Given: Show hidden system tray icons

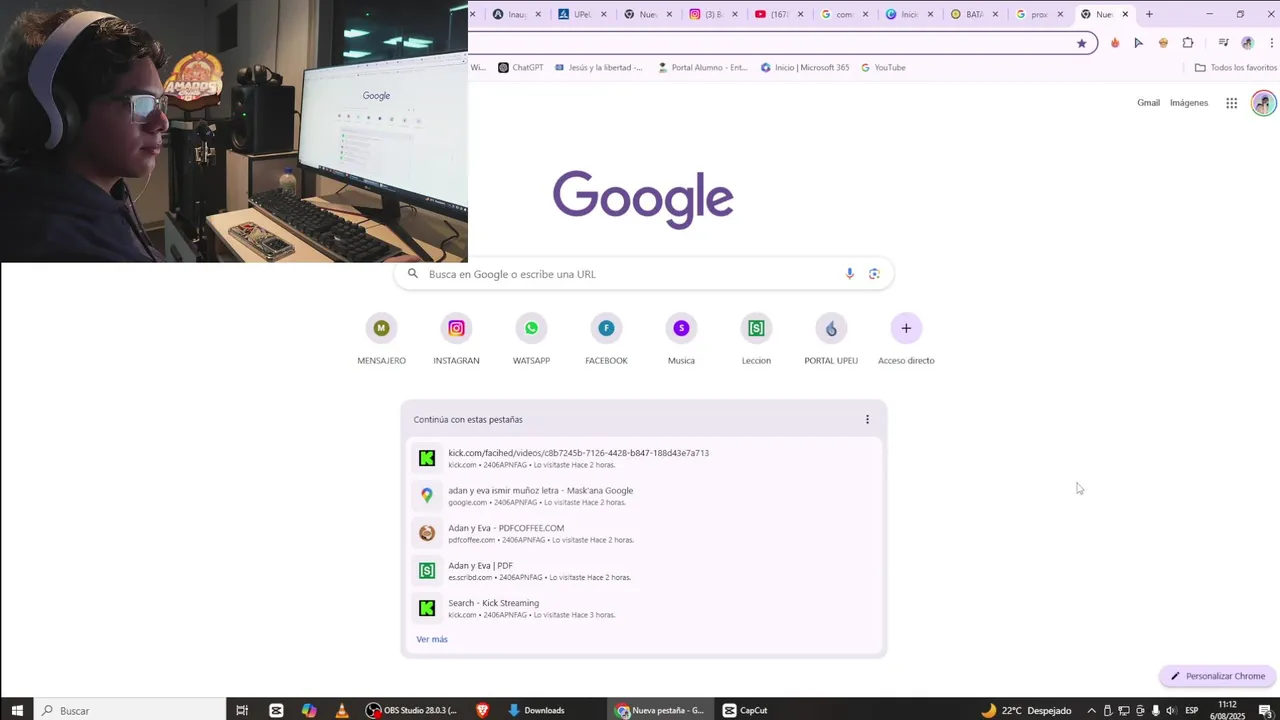Looking at the screenshot, I should click(x=1091, y=710).
